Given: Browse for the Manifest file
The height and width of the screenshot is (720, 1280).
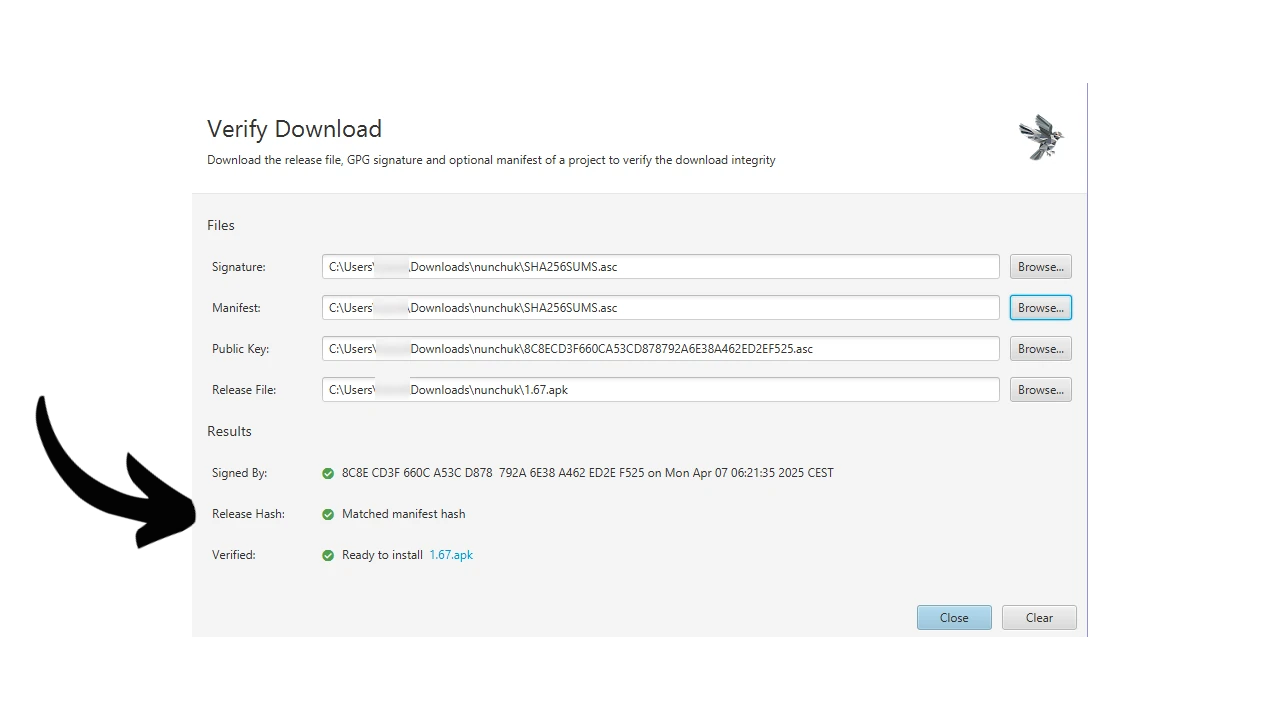Looking at the screenshot, I should tap(1040, 308).
